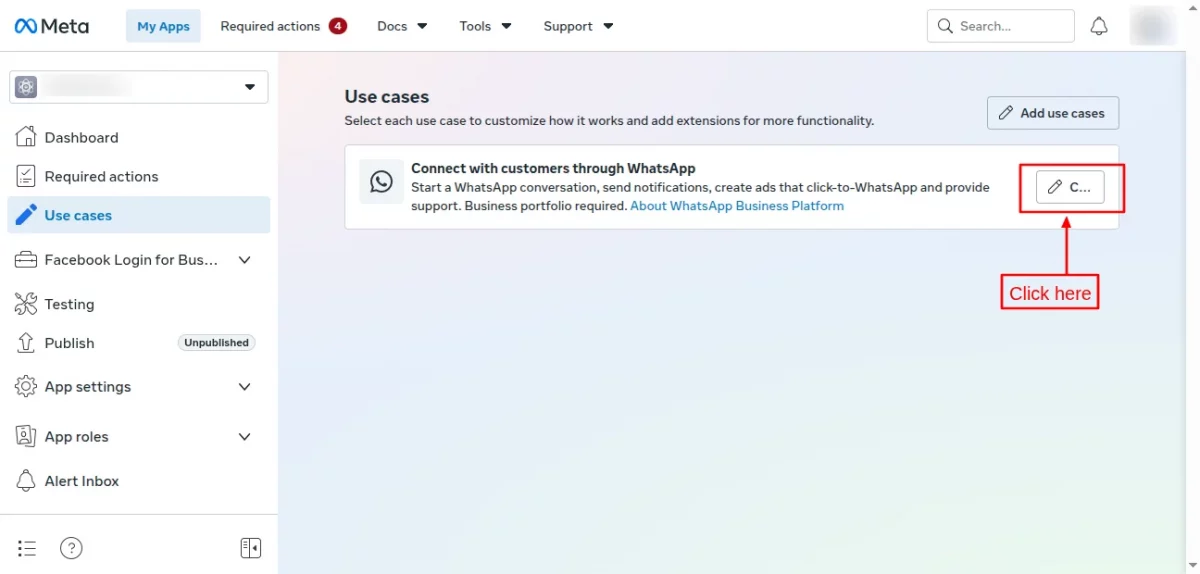Click the Facebook Login briefcase icon
The image size is (1200, 574).
pos(26,260)
